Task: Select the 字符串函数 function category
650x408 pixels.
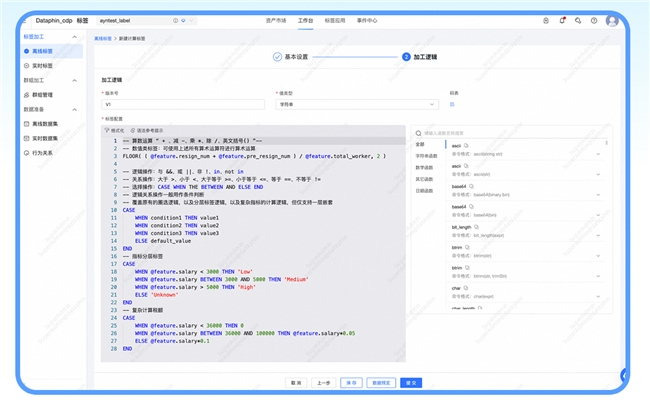Action: tap(427, 155)
